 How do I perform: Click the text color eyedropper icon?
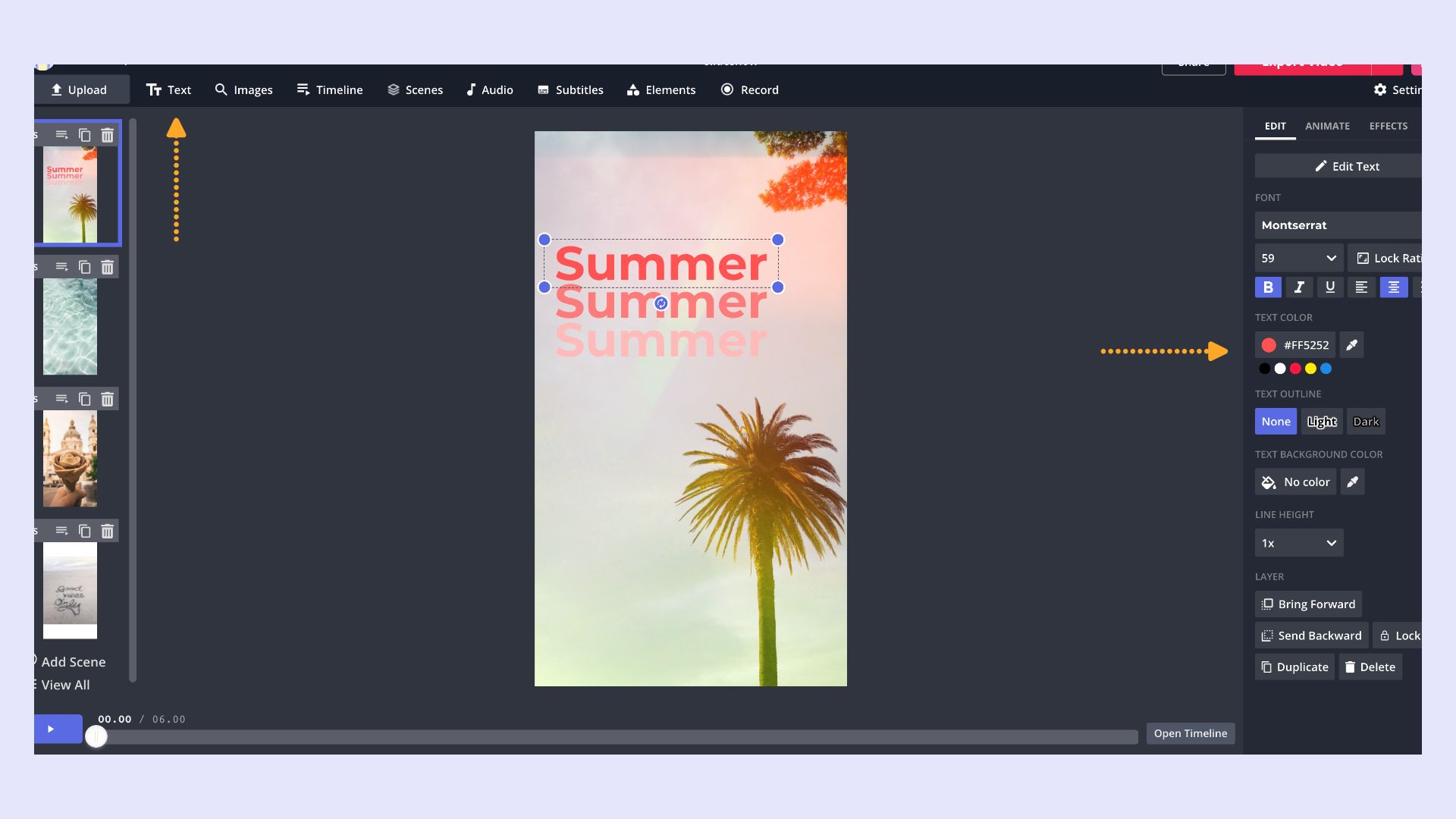coord(1351,345)
